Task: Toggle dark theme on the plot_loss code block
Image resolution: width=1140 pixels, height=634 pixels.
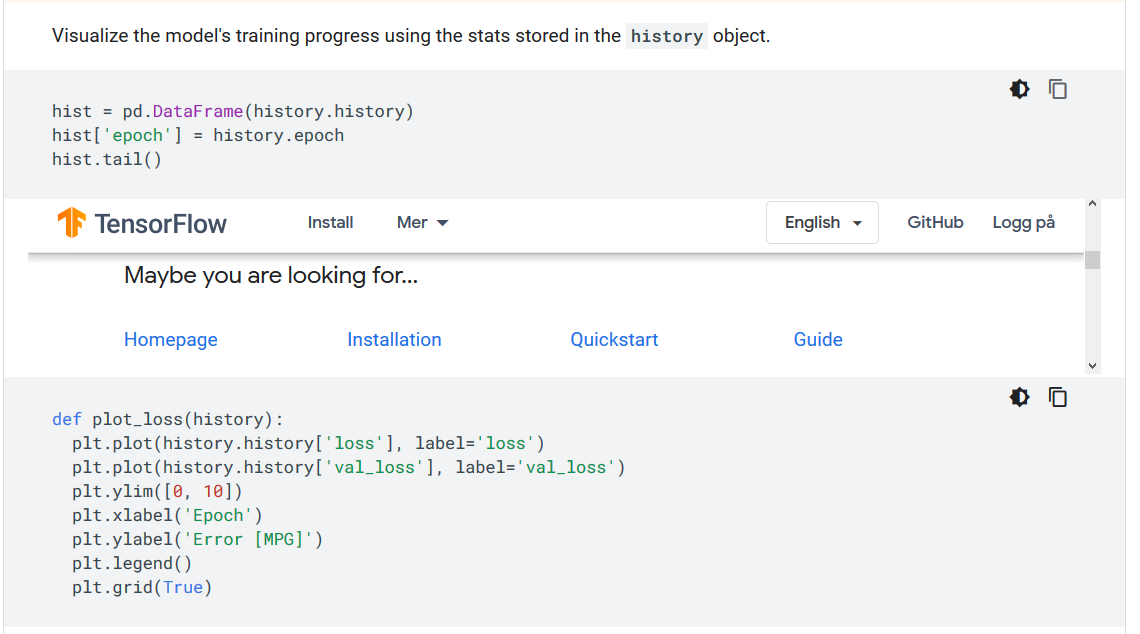Action: click(x=1019, y=397)
